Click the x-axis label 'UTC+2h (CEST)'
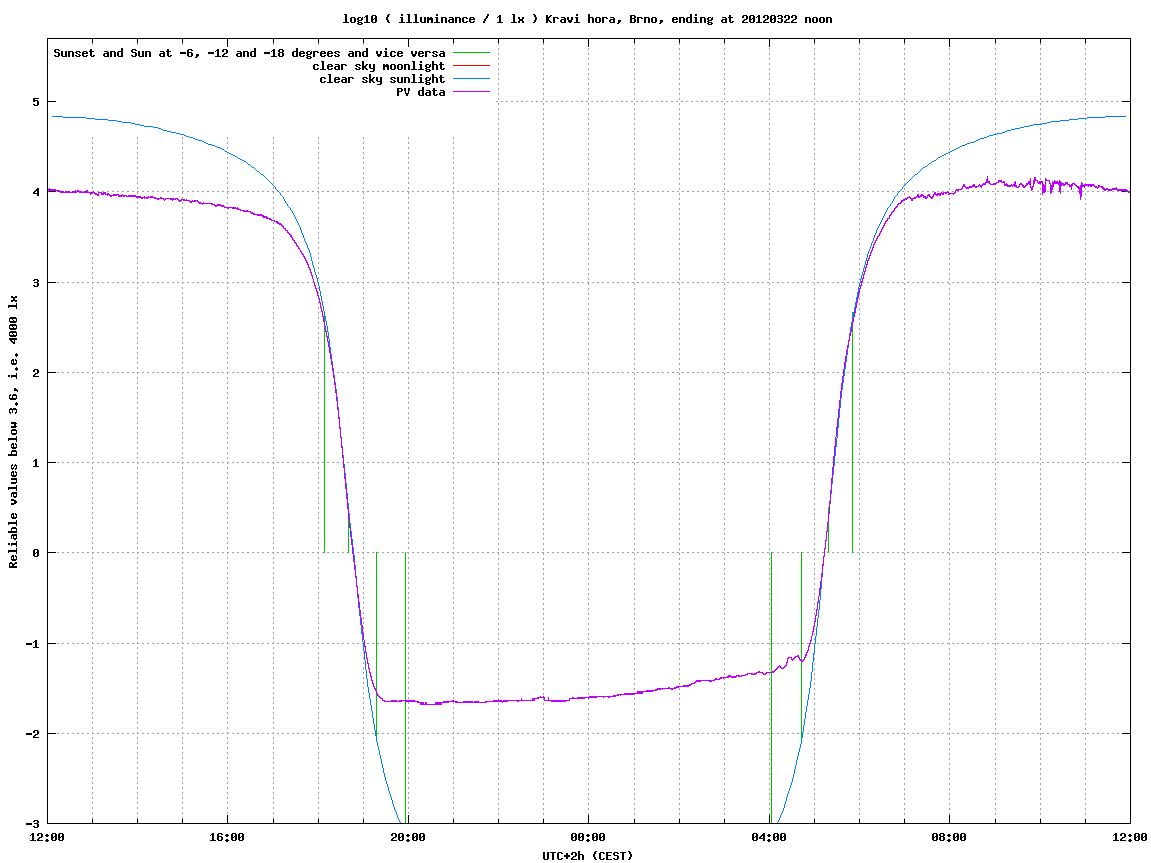 pos(587,856)
